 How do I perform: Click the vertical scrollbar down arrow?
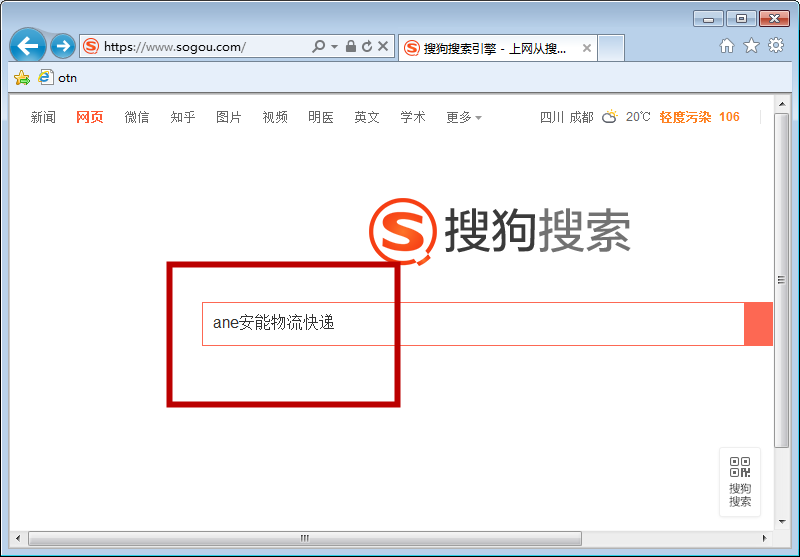point(782,521)
